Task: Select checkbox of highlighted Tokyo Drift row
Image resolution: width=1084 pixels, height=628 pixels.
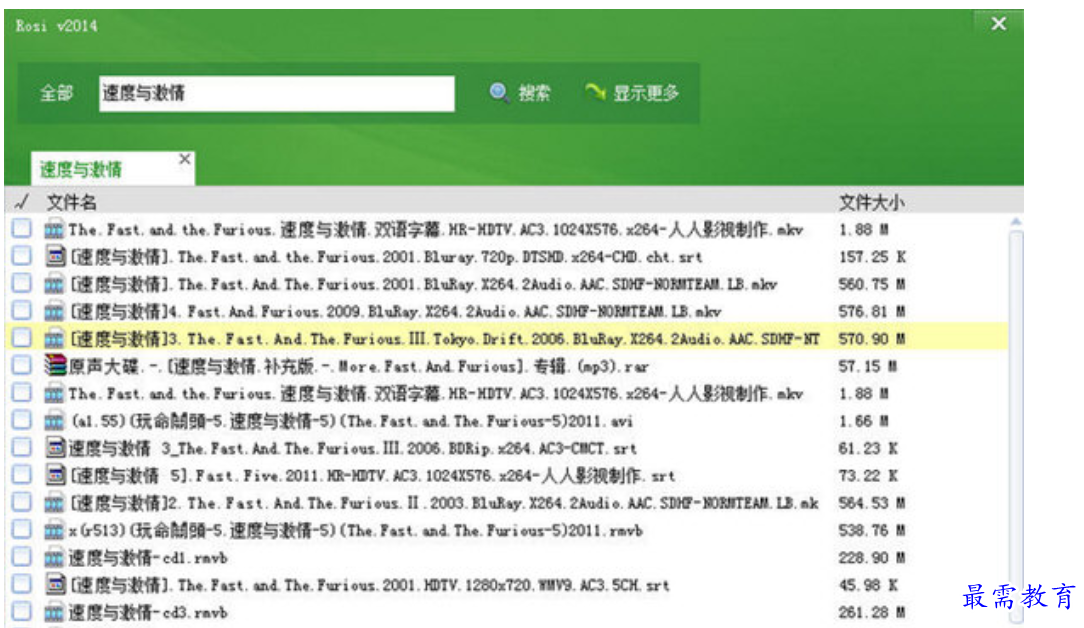Action: pos(21,338)
